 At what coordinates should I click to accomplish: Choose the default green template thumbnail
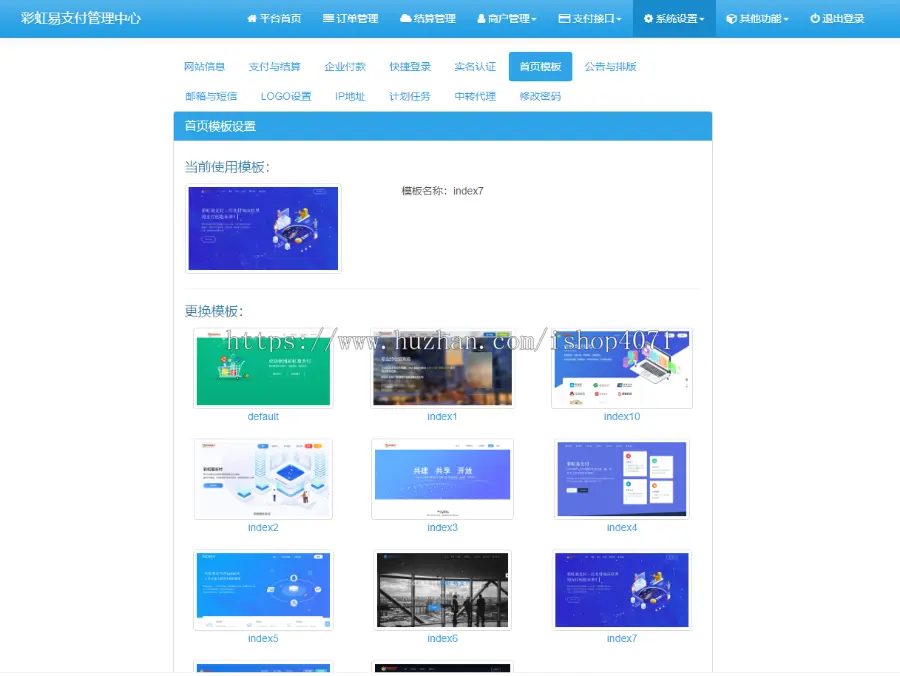263,368
